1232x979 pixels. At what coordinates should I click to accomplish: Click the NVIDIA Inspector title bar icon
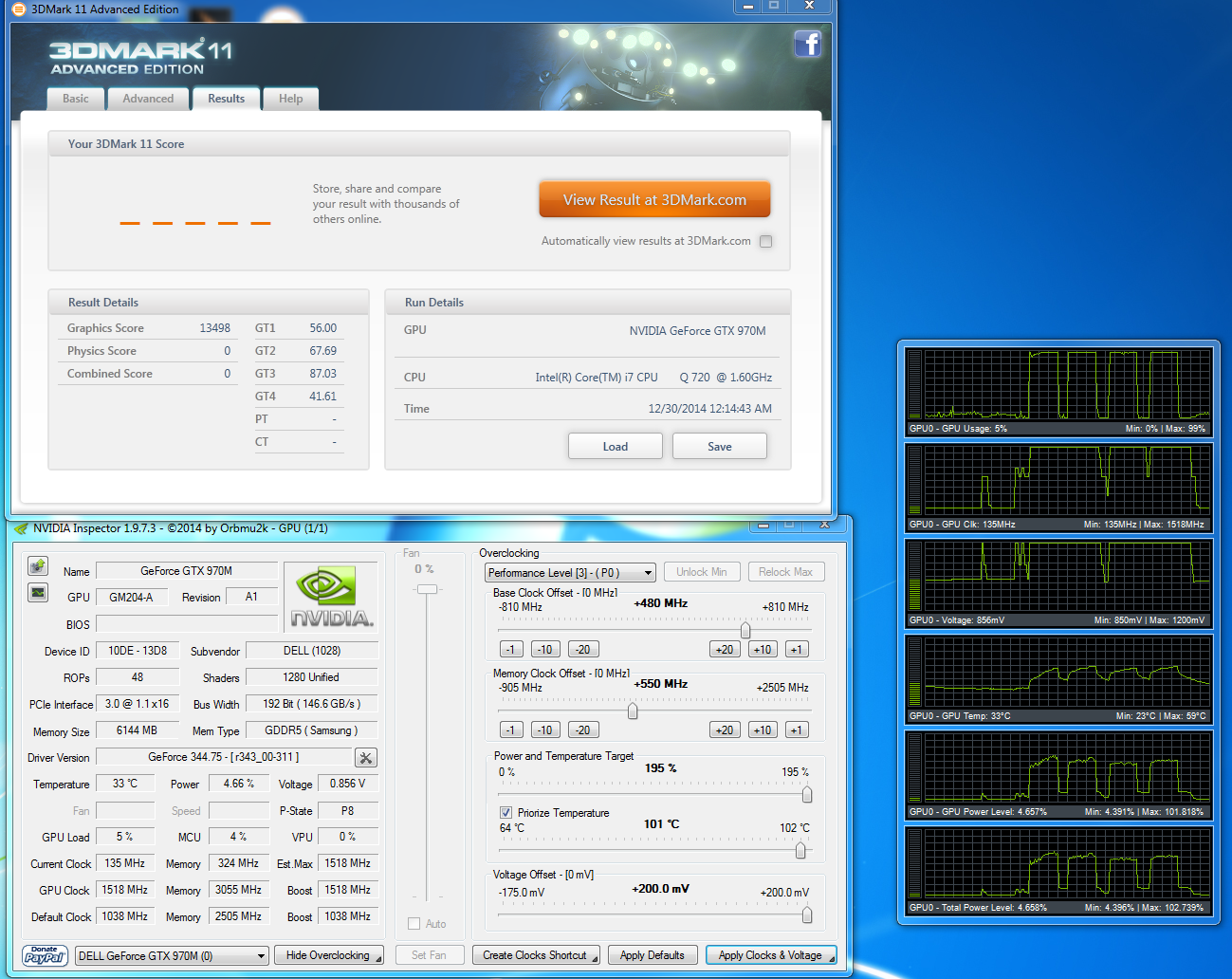(x=21, y=529)
